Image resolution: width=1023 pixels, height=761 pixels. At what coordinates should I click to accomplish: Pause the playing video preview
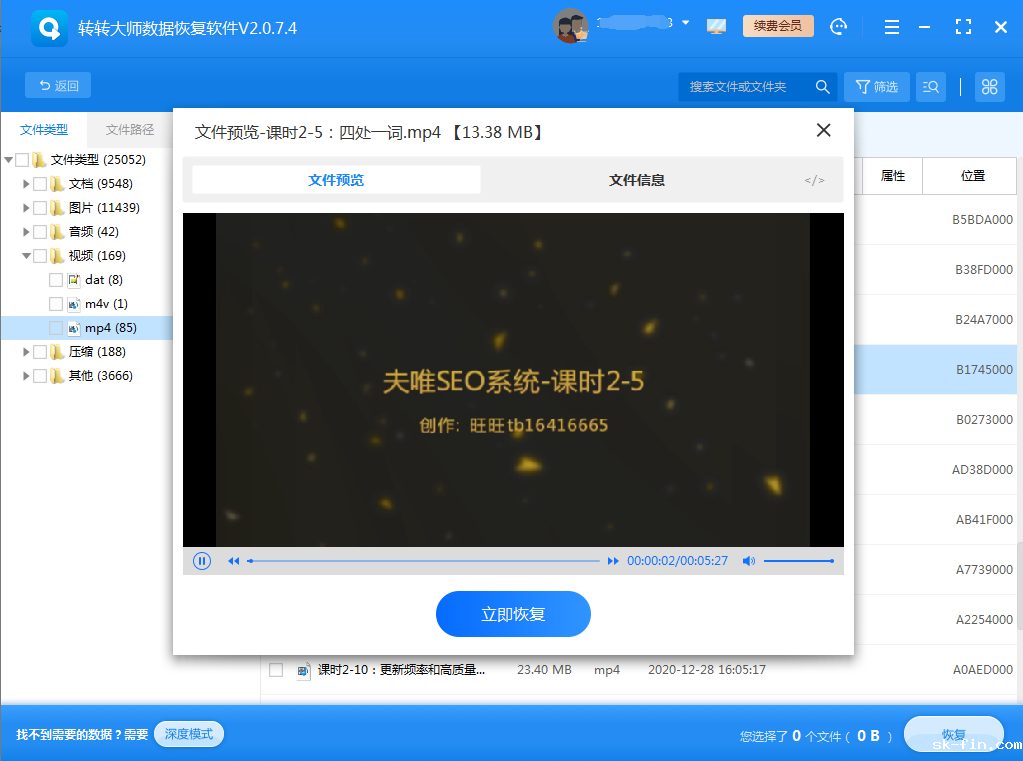[201, 561]
